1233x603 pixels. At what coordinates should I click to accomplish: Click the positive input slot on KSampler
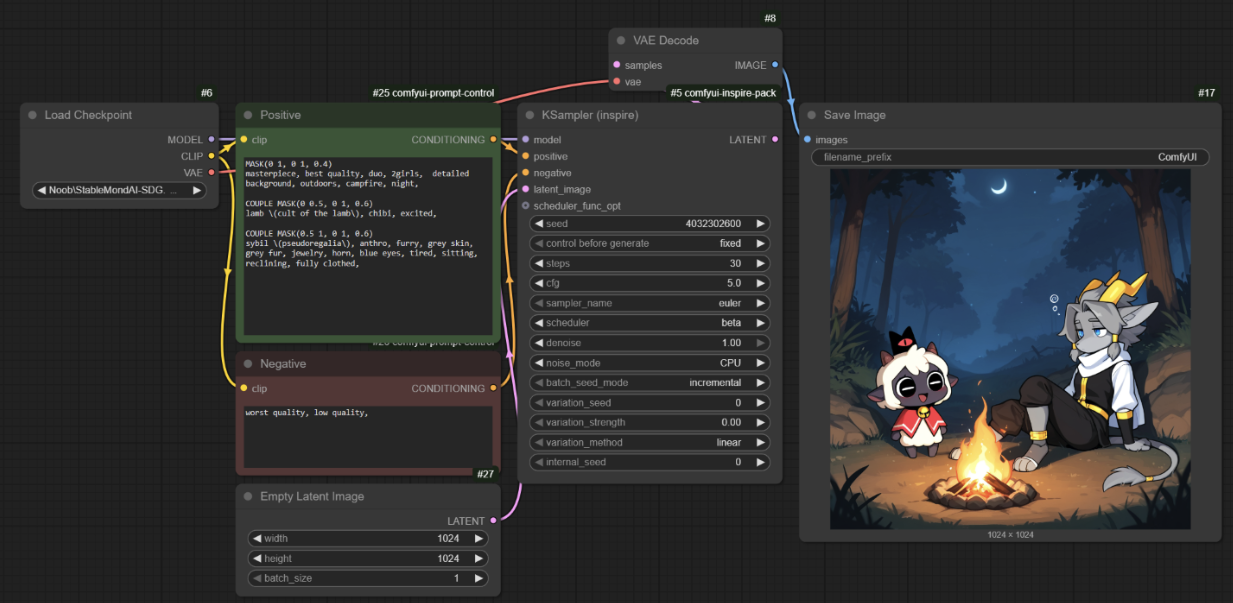525,156
